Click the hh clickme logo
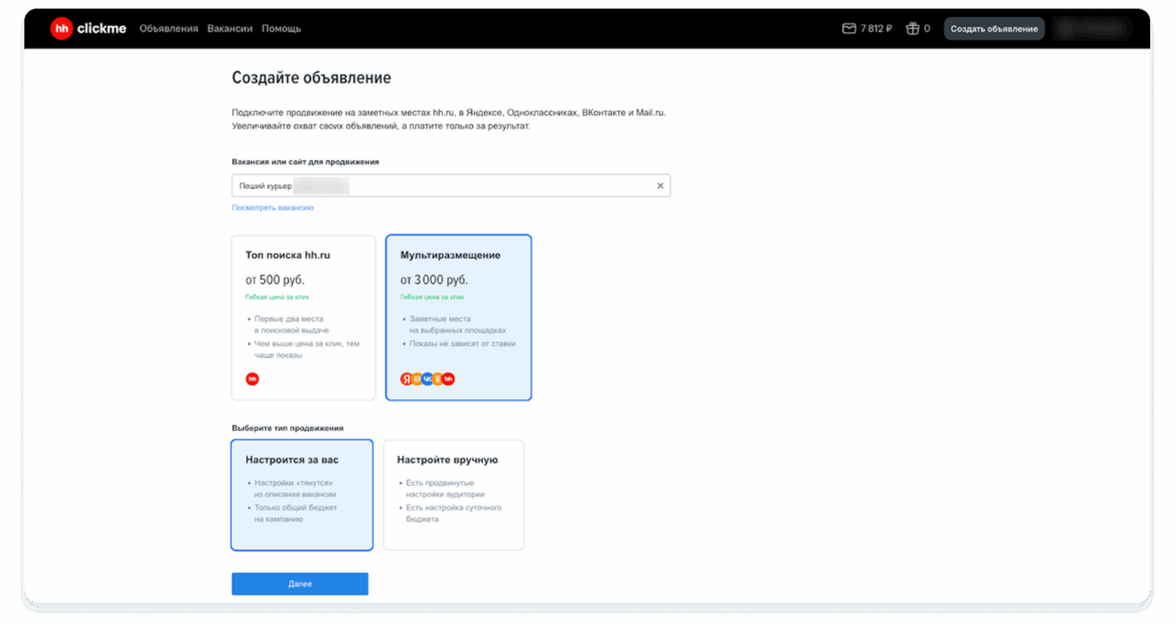The height and width of the screenshot is (624, 1176). tap(89, 29)
